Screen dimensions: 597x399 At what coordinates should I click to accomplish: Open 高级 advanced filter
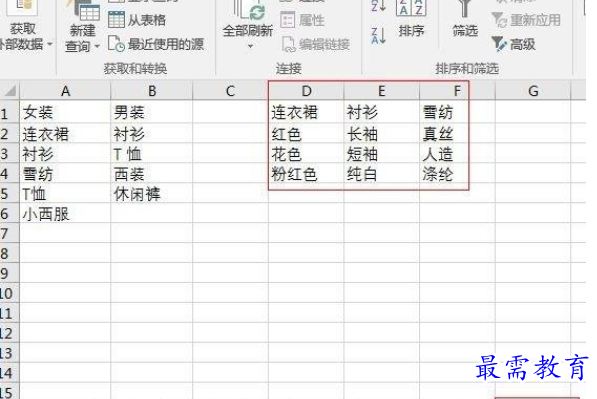click(x=514, y=44)
